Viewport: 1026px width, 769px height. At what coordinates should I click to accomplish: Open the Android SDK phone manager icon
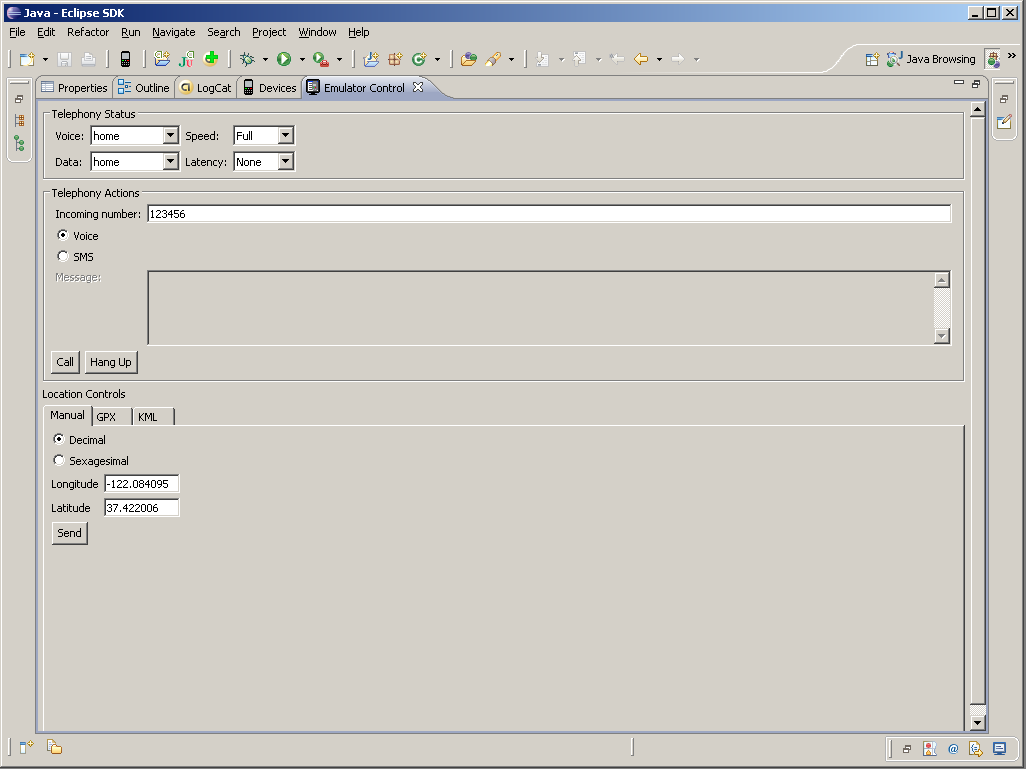[125, 60]
